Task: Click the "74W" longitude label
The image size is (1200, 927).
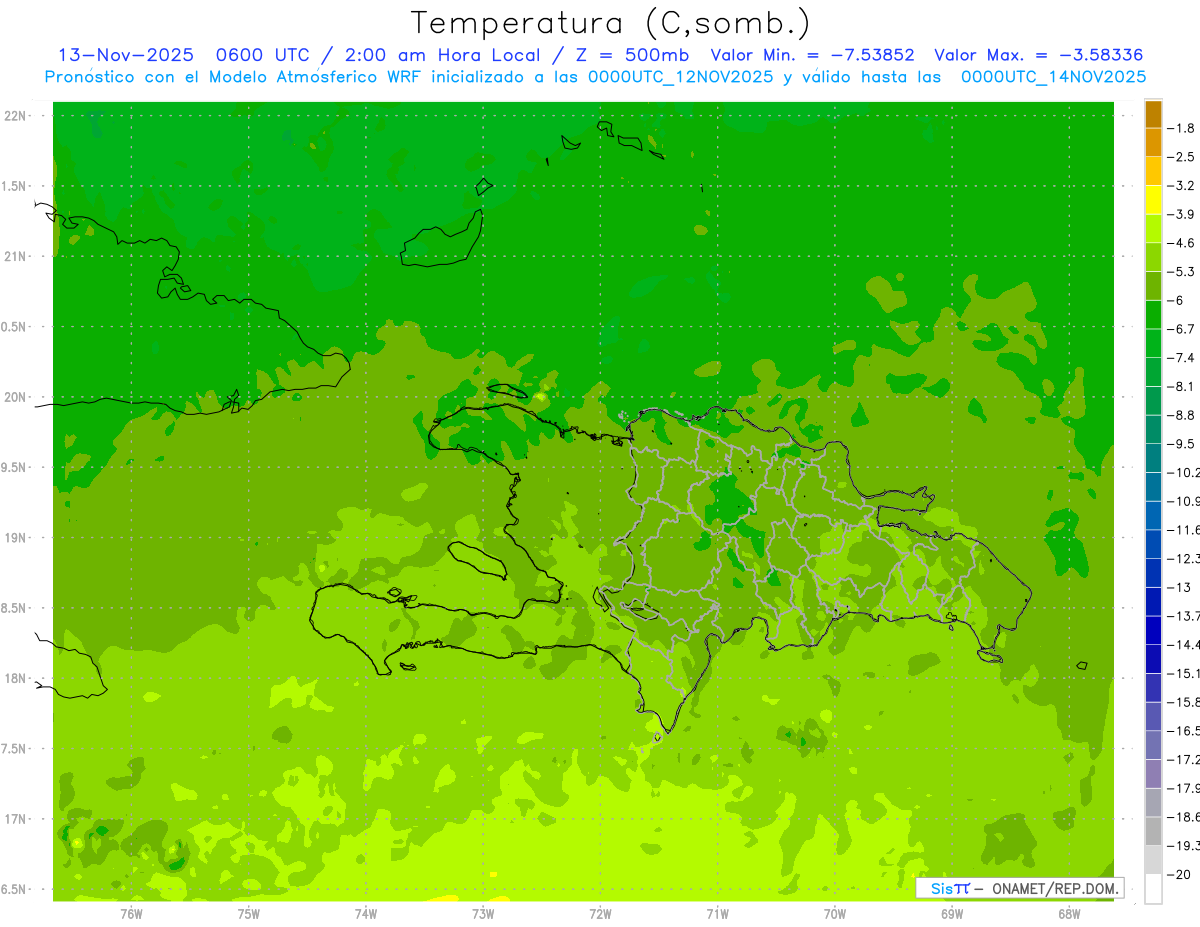Action: click(366, 913)
